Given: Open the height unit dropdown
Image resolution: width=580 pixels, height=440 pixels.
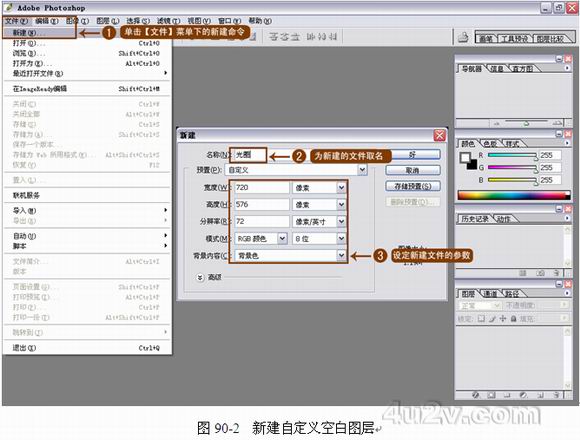Looking at the screenshot, I should click(341, 204).
